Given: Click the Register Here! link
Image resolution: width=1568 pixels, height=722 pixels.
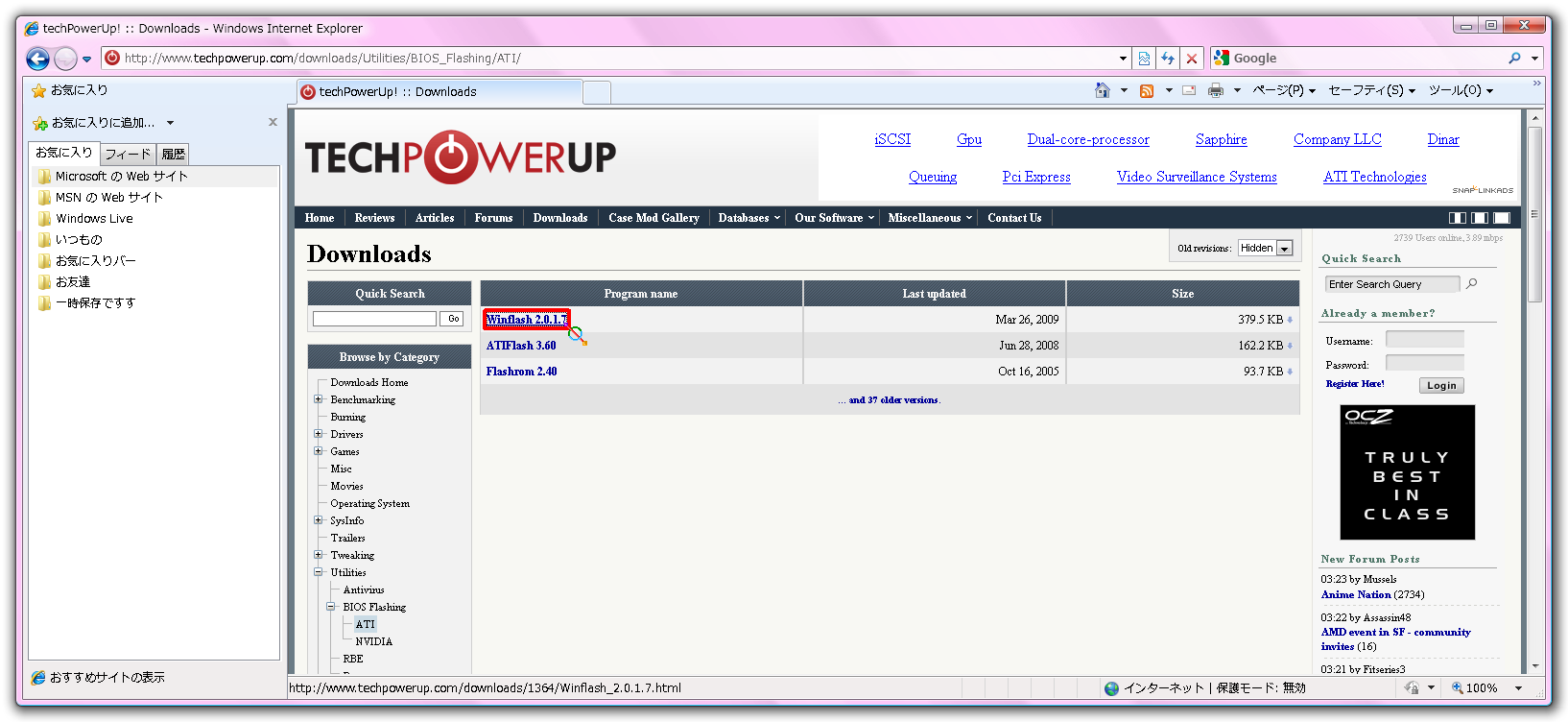Looking at the screenshot, I should (1355, 384).
